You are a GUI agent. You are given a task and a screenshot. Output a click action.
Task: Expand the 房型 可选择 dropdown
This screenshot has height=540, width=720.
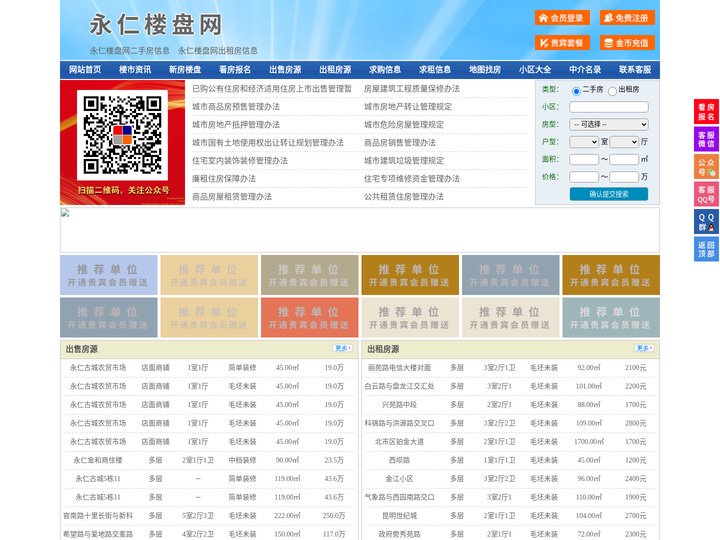point(609,124)
